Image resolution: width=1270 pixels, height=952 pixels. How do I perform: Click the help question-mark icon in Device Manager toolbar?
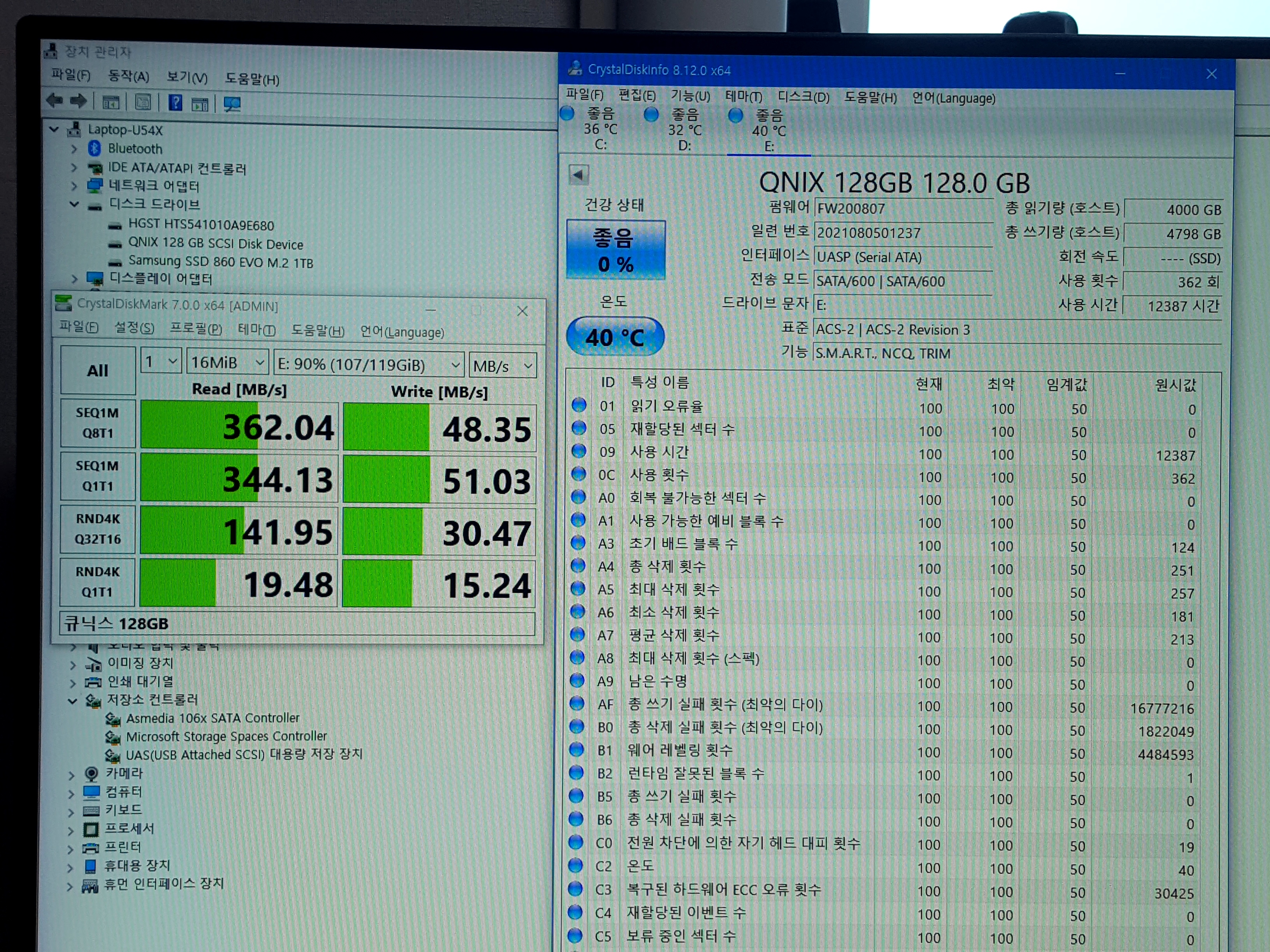pyautogui.click(x=175, y=103)
